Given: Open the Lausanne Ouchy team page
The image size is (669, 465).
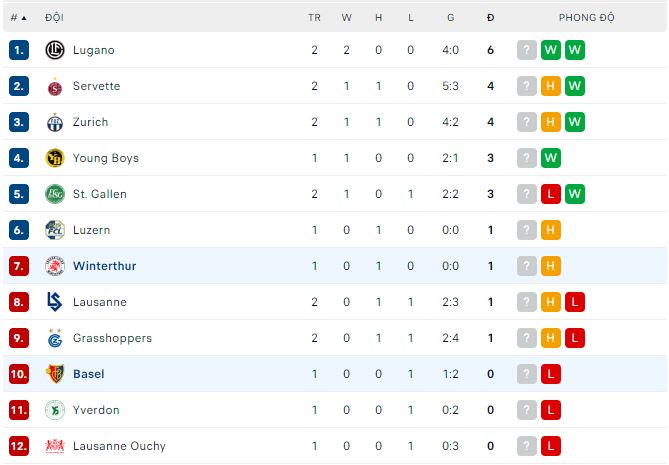Looking at the screenshot, I should point(119,446).
